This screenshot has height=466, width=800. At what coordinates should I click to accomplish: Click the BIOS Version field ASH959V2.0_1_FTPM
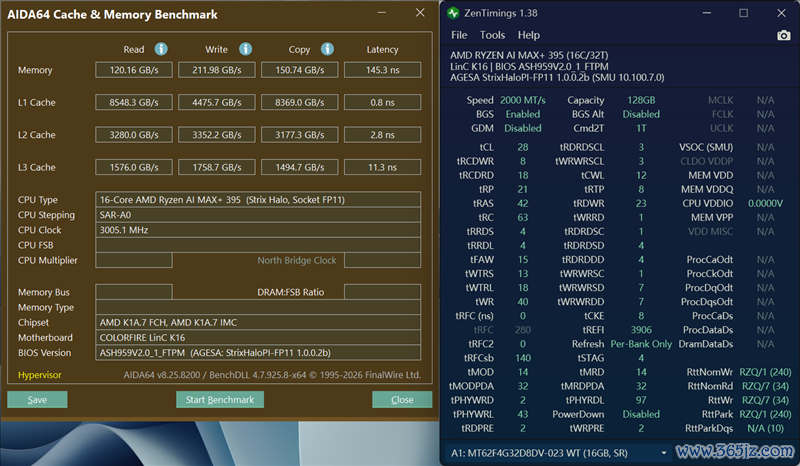click(258, 353)
